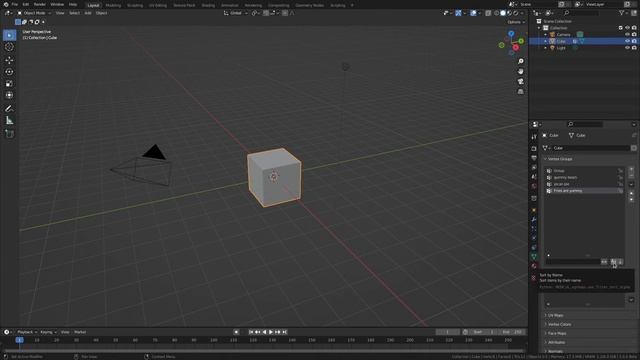The height and width of the screenshot is (360, 640).
Task: Disable Cube in renders camera icon
Action: [634, 41]
